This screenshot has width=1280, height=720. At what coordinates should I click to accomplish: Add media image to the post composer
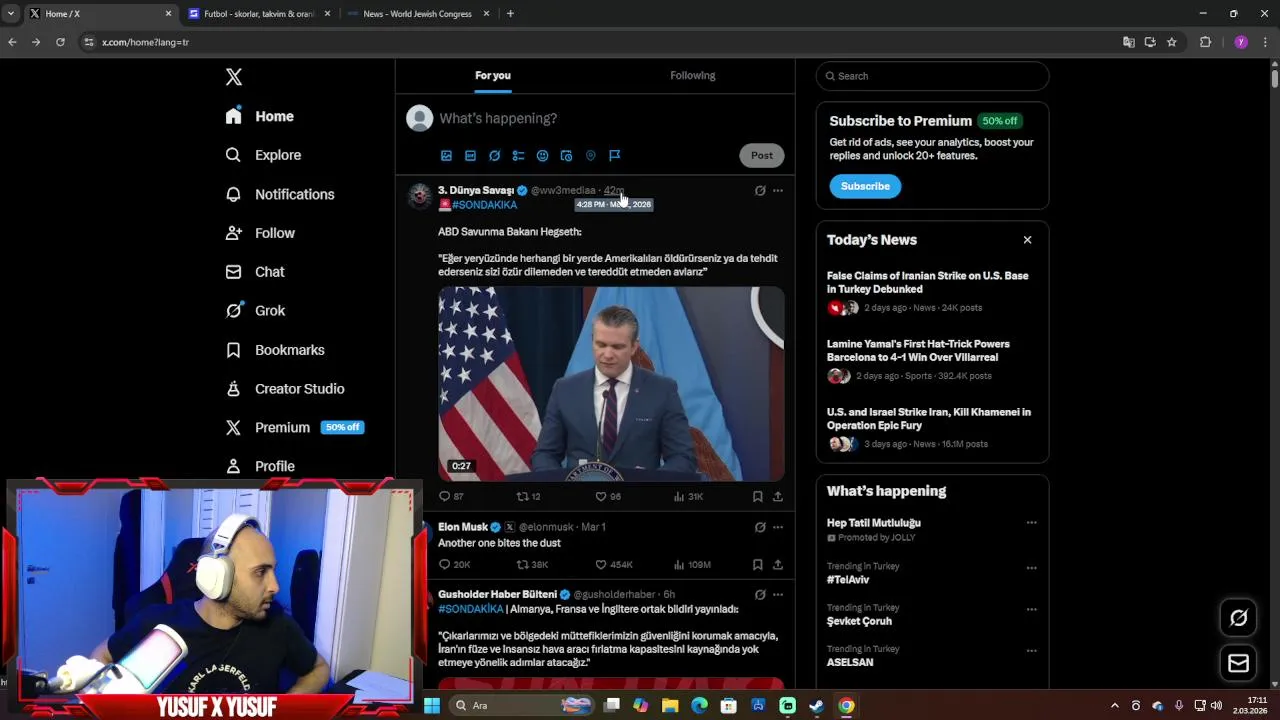pos(446,156)
